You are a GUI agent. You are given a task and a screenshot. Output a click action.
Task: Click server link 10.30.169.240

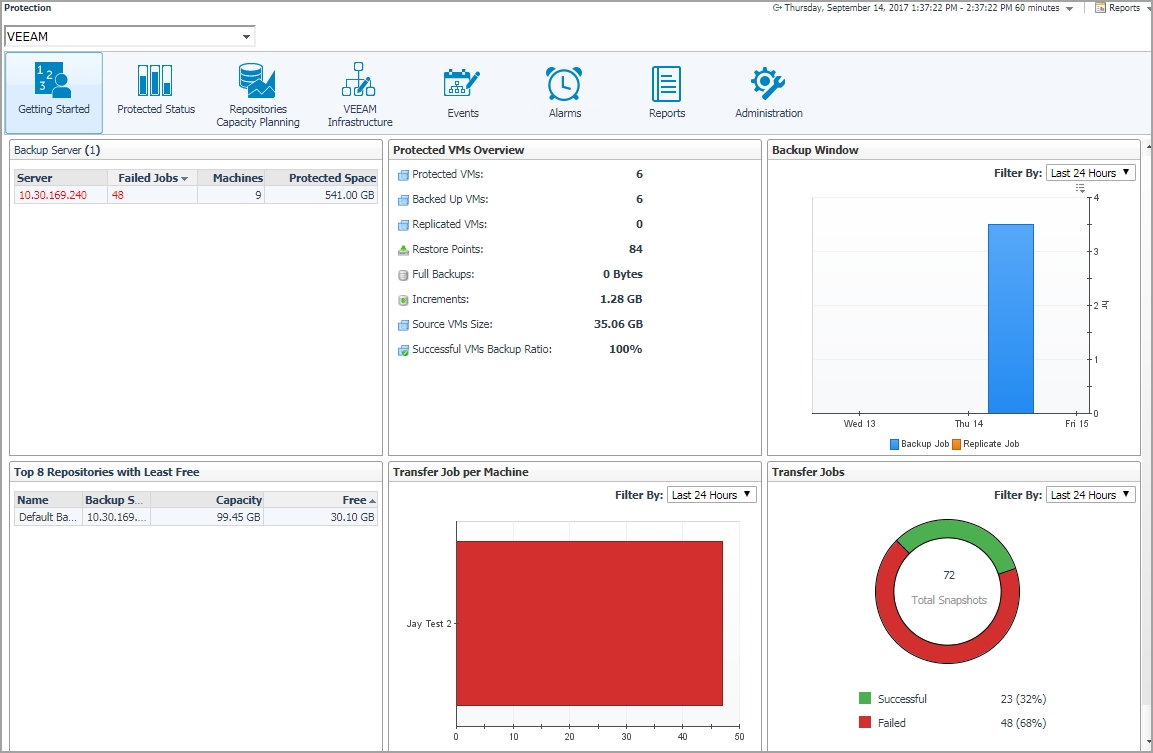coord(52,195)
